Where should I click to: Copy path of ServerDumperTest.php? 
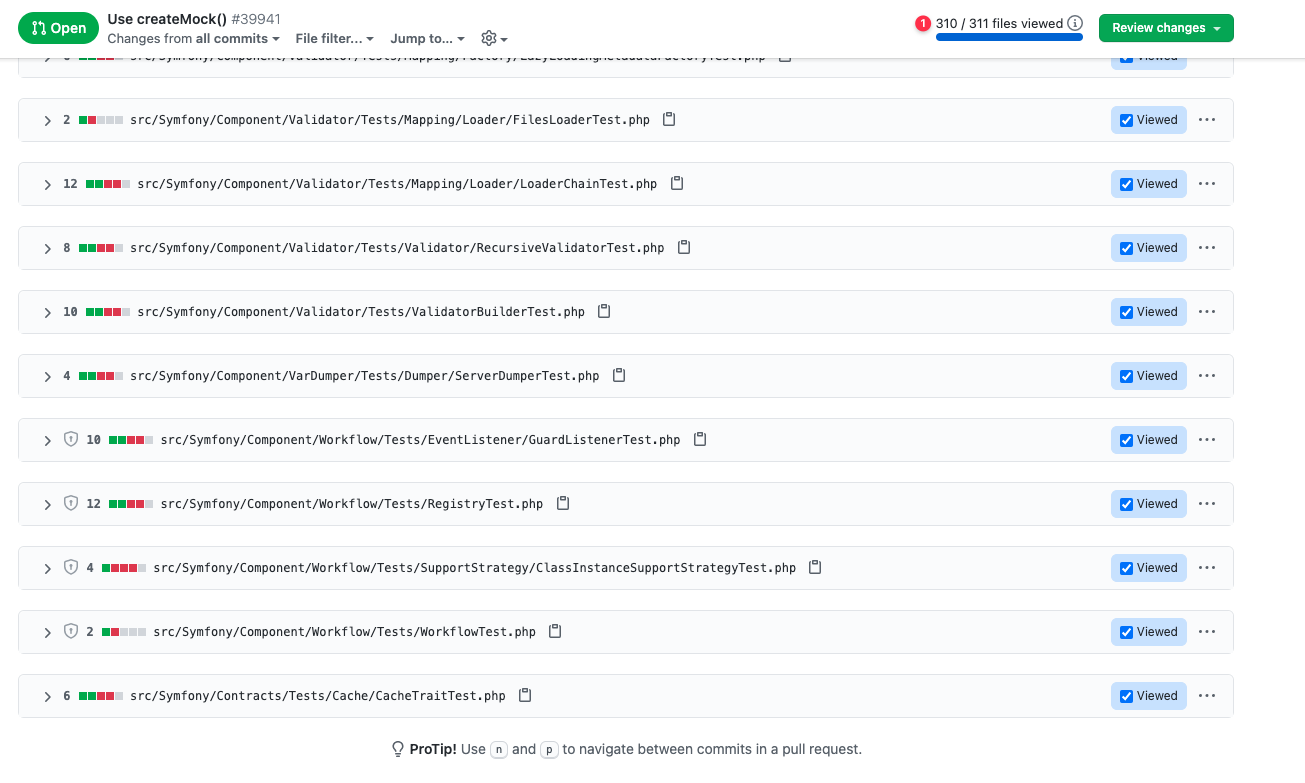pyautogui.click(x=619, y=375)
